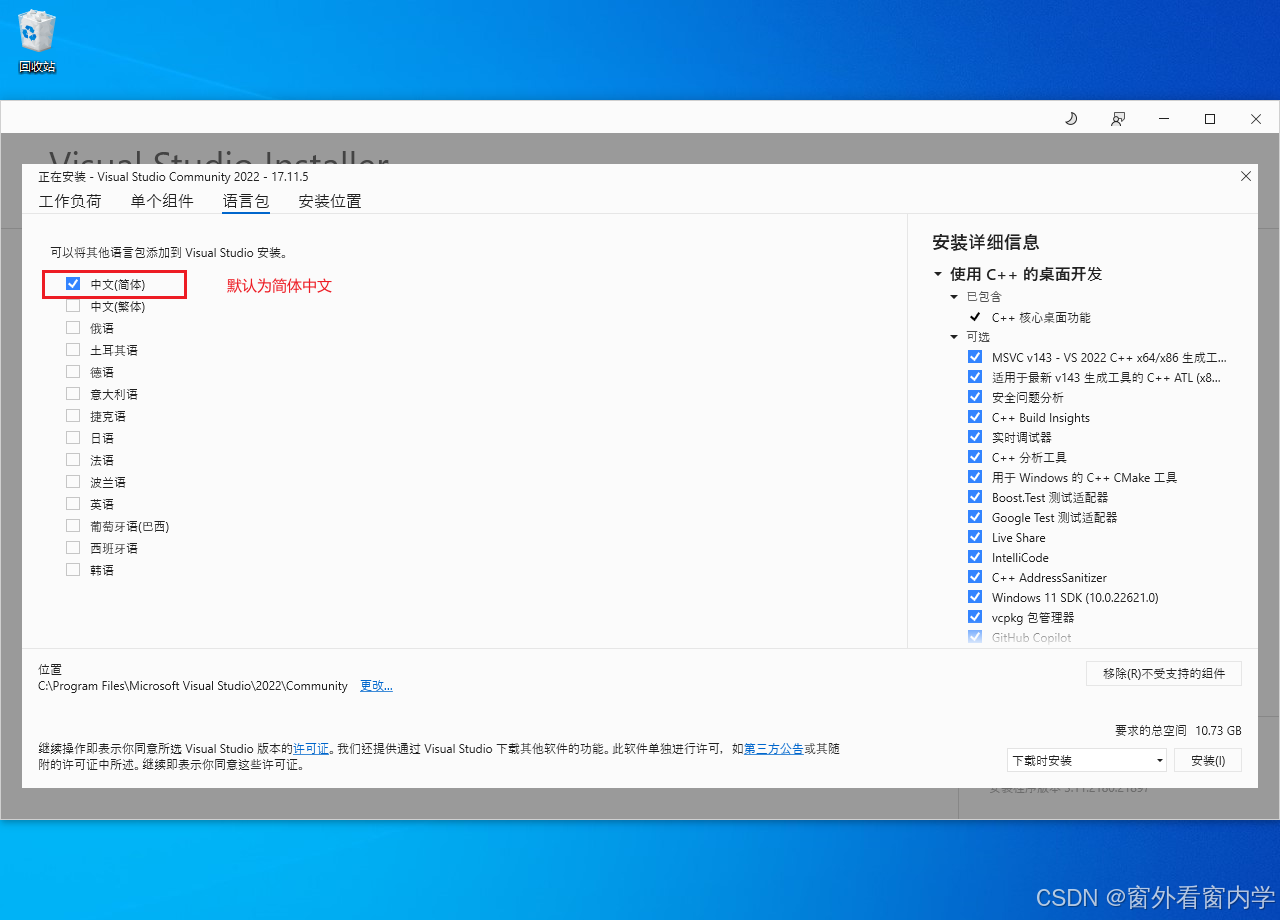Viewport: 1280px width, 920px height.
Task: Switch to the 单个组件 tab
Action: click(162, 201)
